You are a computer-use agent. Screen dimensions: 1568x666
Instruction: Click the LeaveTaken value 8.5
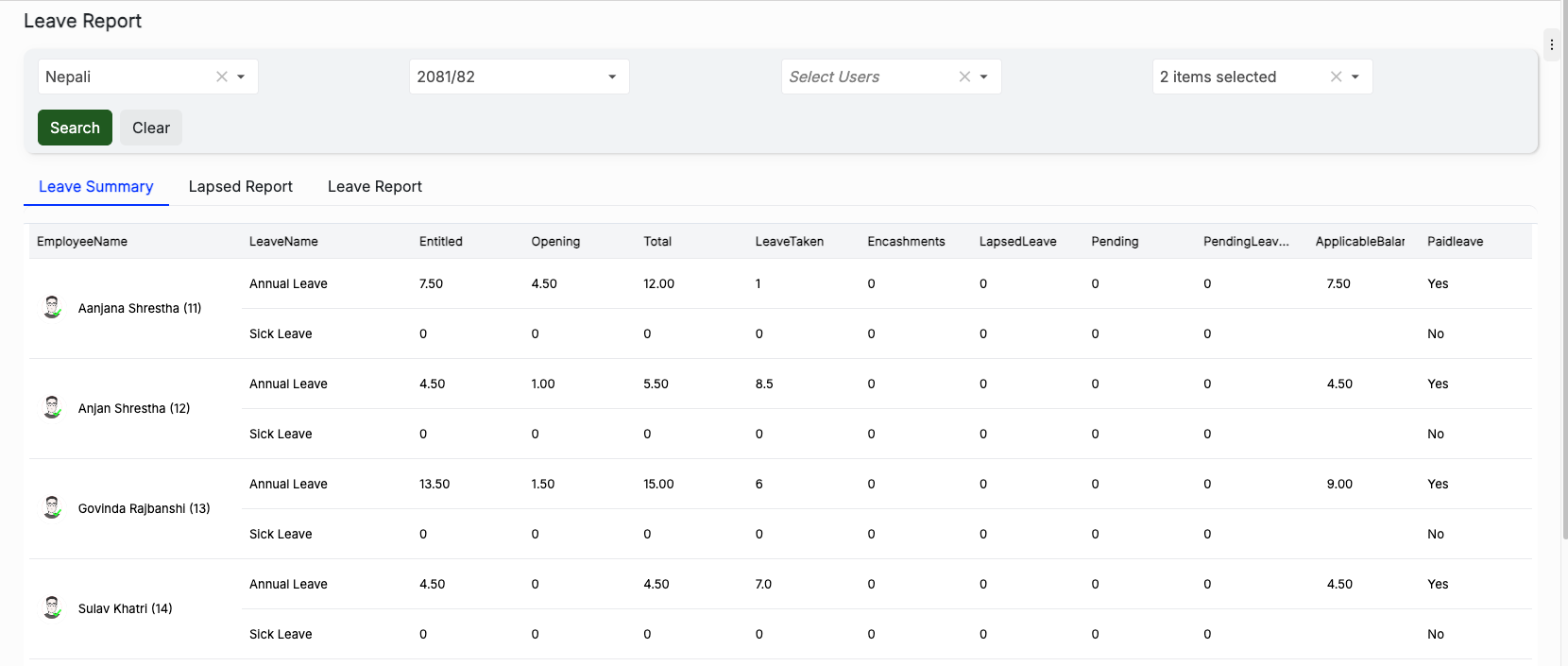click(764, 384)
